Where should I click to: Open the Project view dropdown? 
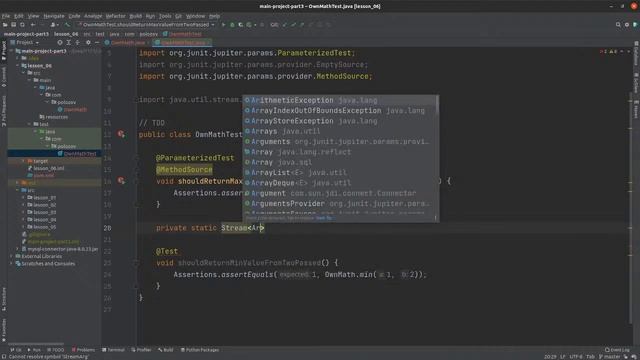pyautogui.click(x=24, y=42)
